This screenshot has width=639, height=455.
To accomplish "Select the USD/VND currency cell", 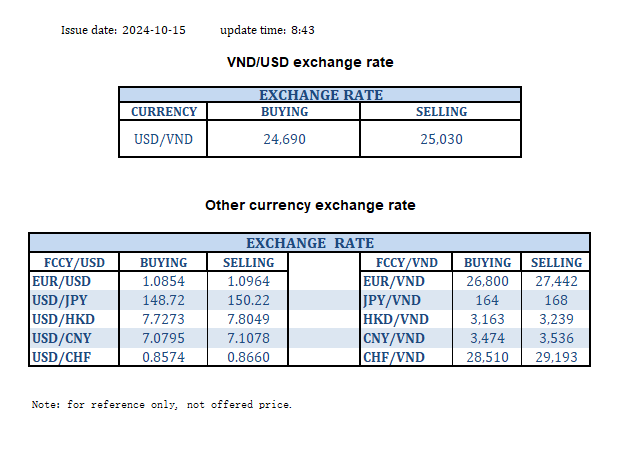I will click(164, 139).
